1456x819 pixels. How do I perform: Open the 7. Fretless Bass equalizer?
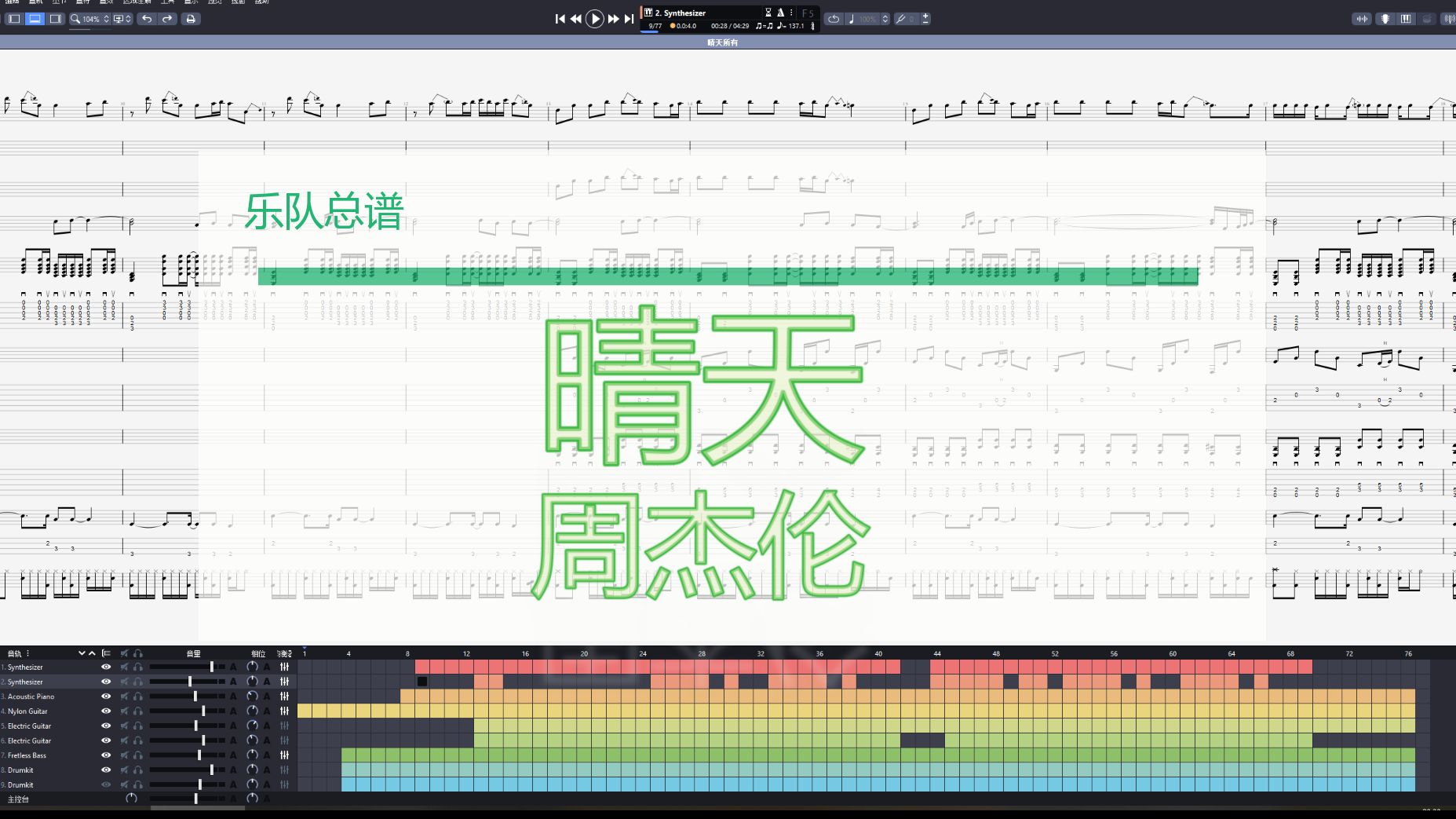tap(284, 755)
